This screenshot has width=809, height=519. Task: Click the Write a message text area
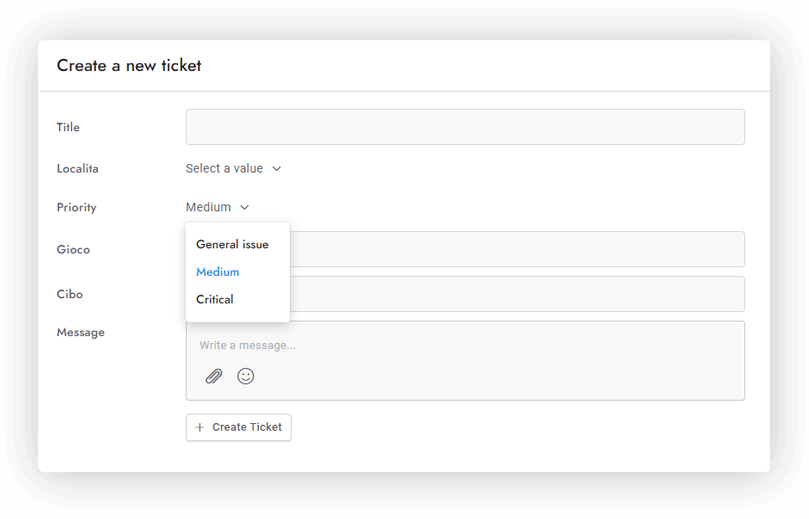point(465,345)
